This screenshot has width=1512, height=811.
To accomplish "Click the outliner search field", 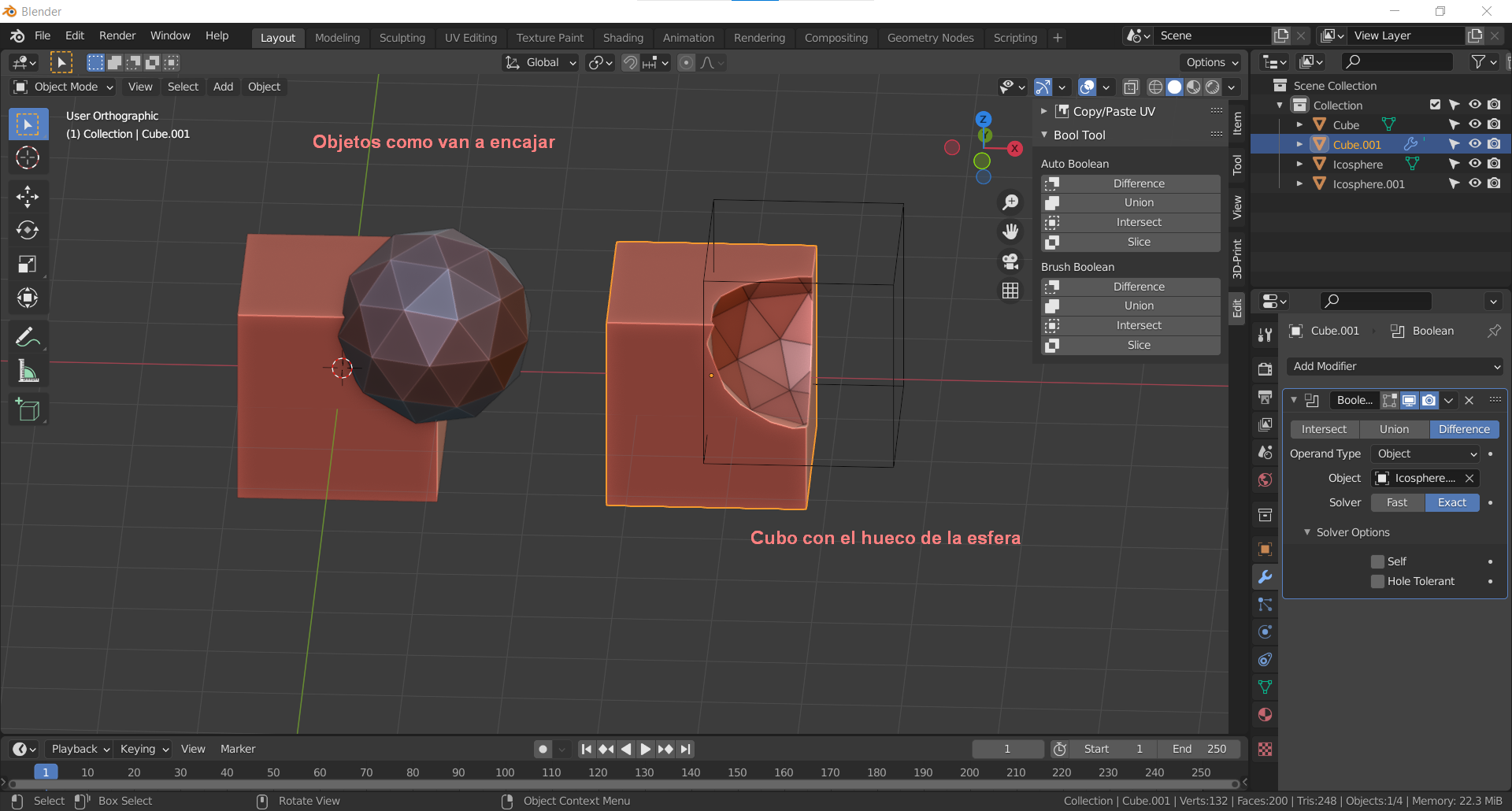I will 1396,61.
